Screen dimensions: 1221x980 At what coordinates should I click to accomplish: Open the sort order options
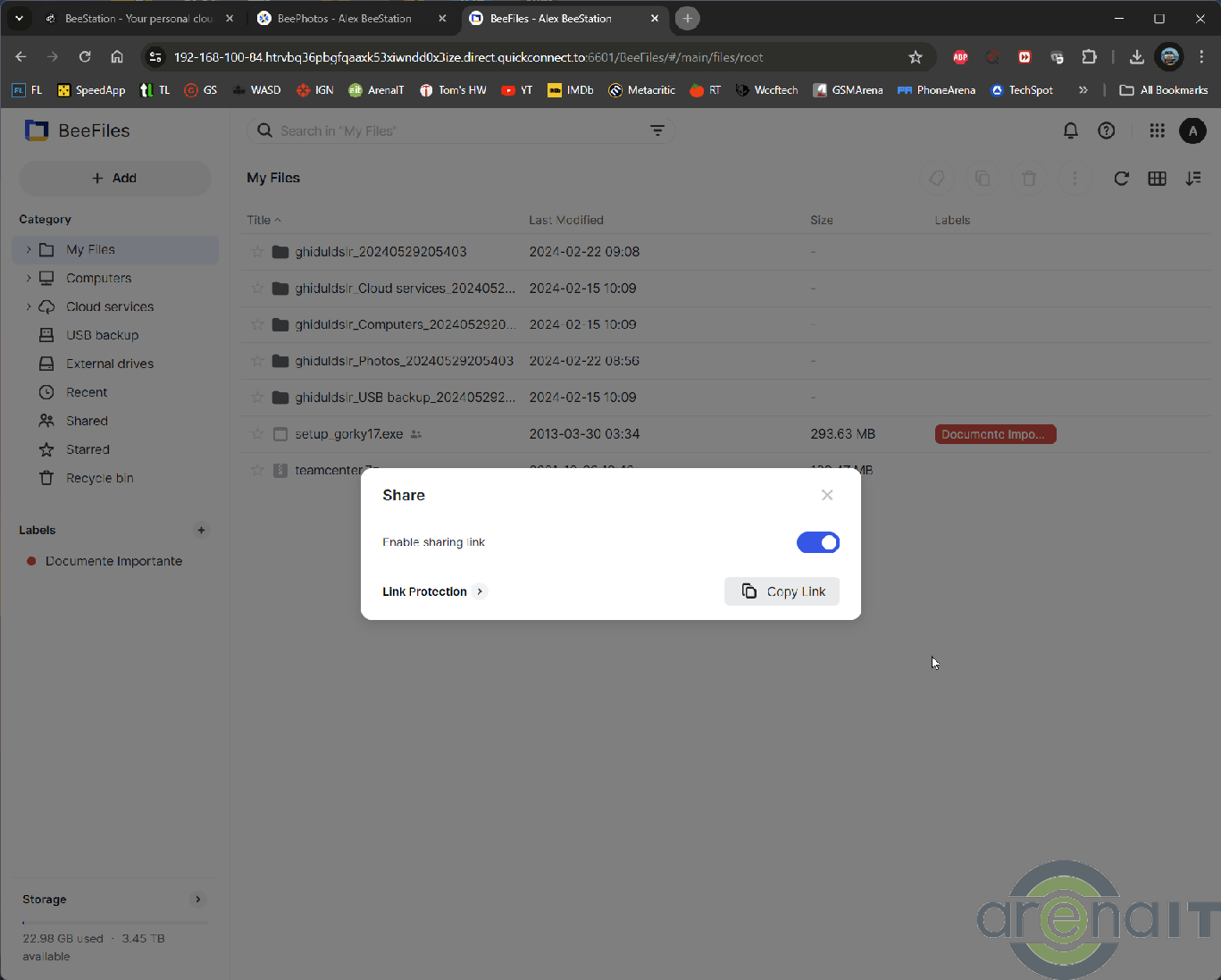(1192, 179)
